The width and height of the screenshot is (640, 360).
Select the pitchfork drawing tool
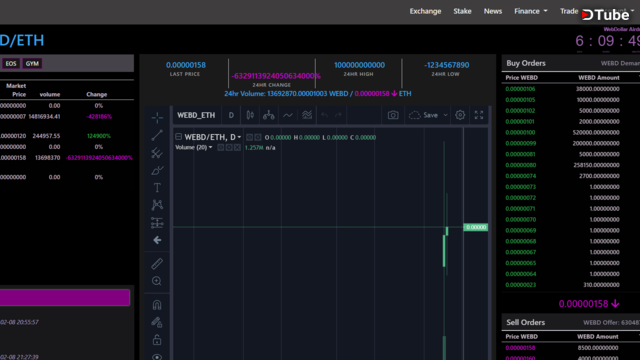coord(157,153)
